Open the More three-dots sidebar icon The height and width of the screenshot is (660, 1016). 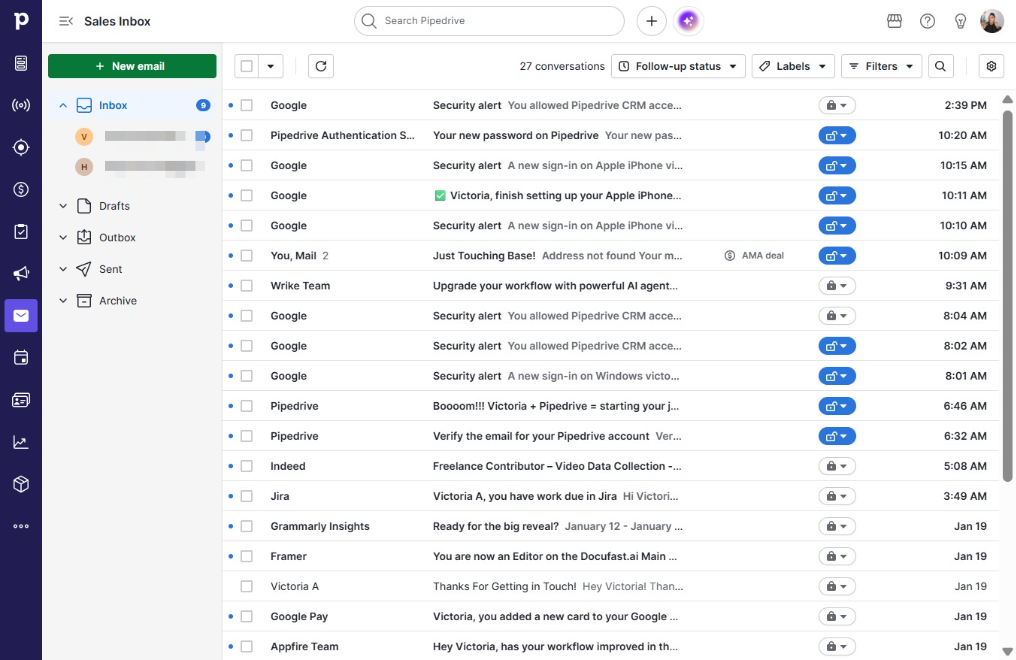click(21, 526)
